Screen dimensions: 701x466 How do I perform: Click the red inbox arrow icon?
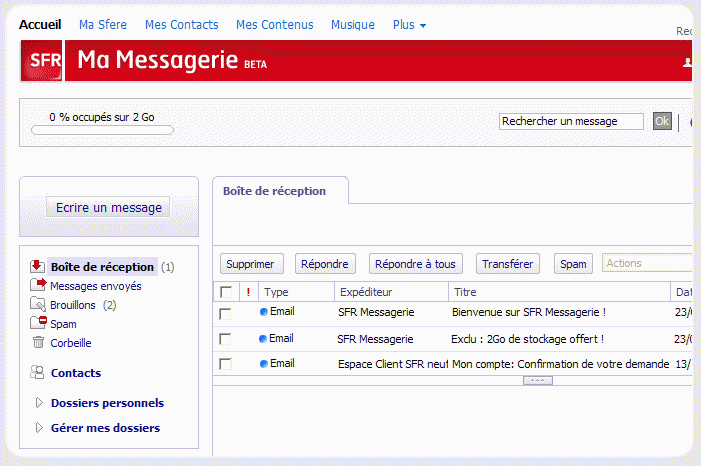[x=37, y=266]
